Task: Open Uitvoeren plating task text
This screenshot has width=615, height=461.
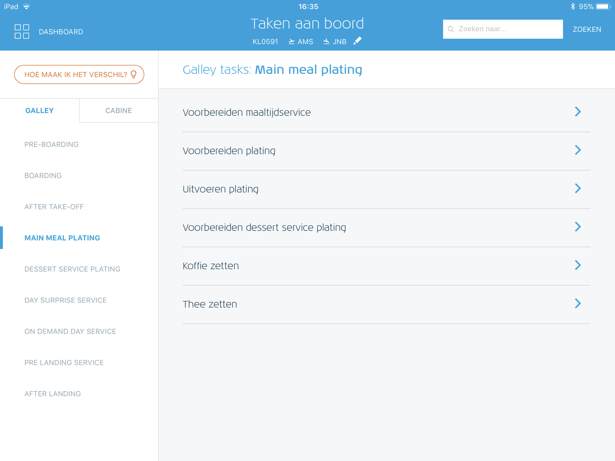Action: (x=220, y=189)
